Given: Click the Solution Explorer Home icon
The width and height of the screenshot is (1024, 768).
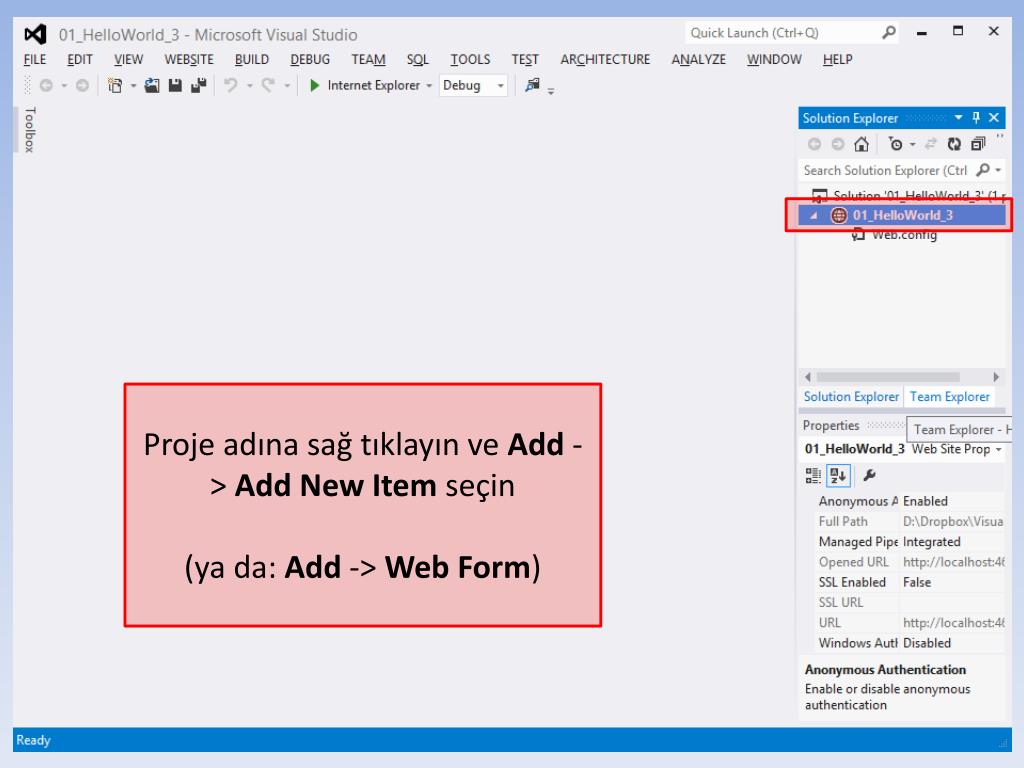Looking at the screenshot, I should 861,144.
